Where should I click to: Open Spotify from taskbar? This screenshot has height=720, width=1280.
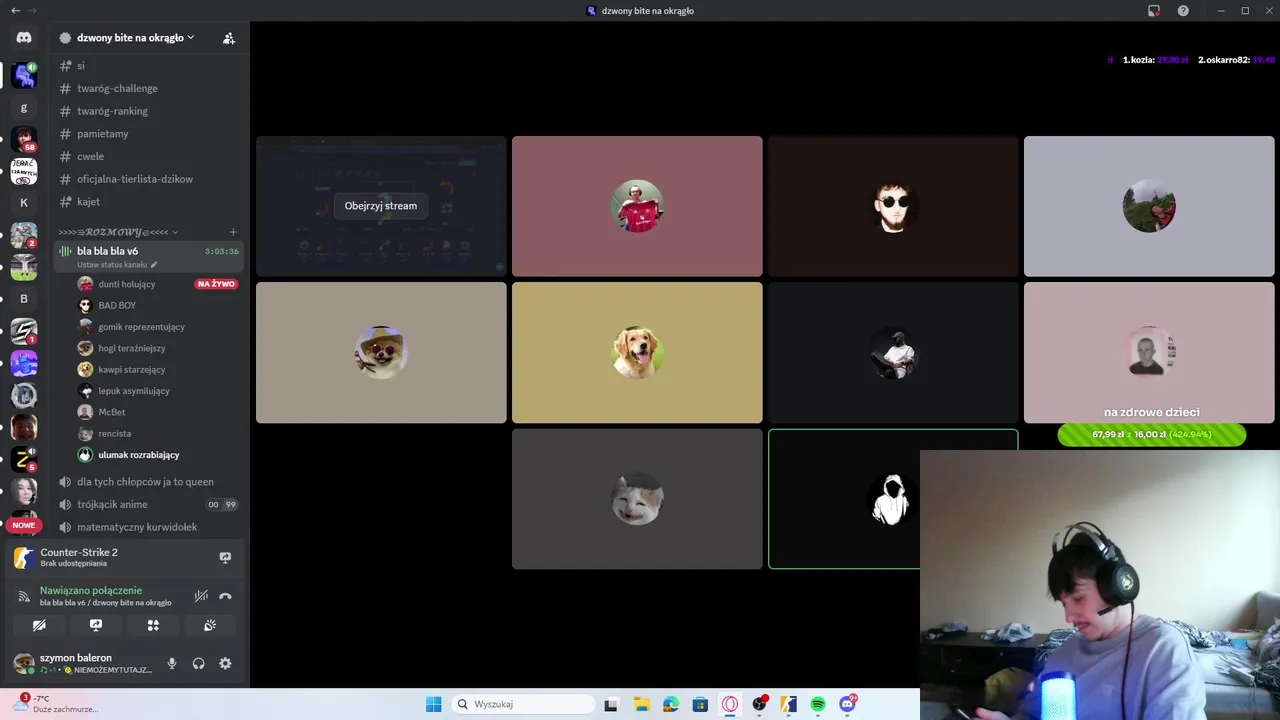(818, 704)
